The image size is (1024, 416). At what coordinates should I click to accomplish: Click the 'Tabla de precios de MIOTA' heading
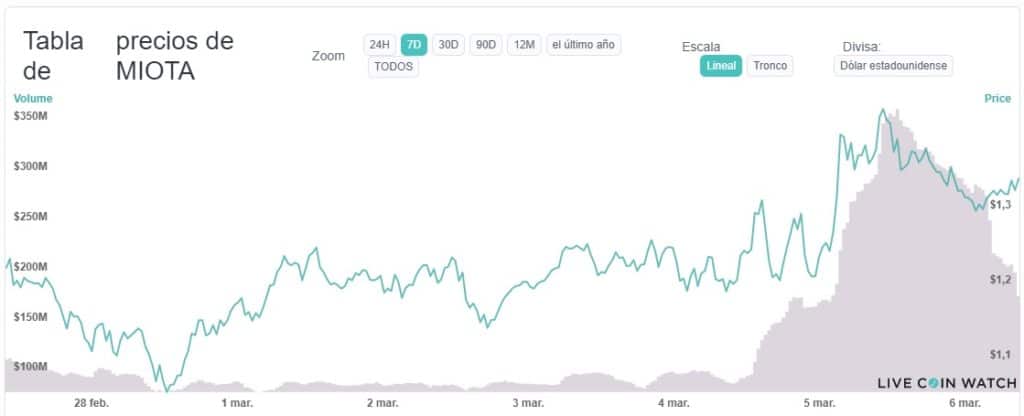click(128, 57)
